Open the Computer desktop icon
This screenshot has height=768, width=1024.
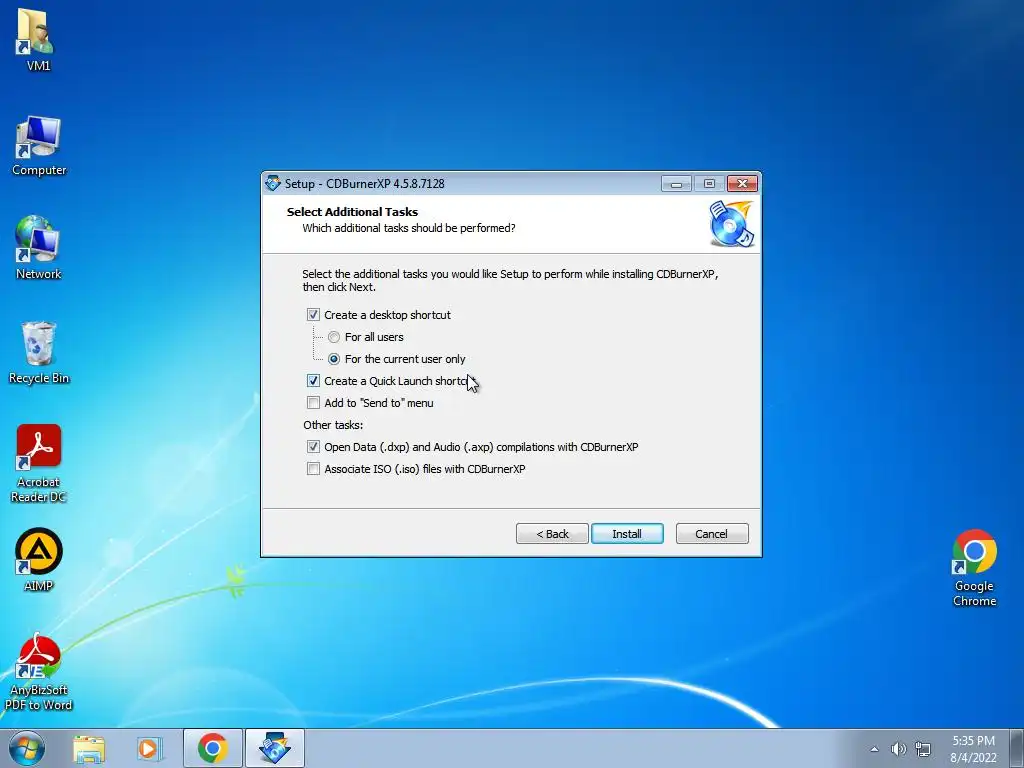[x=39, y=146]
